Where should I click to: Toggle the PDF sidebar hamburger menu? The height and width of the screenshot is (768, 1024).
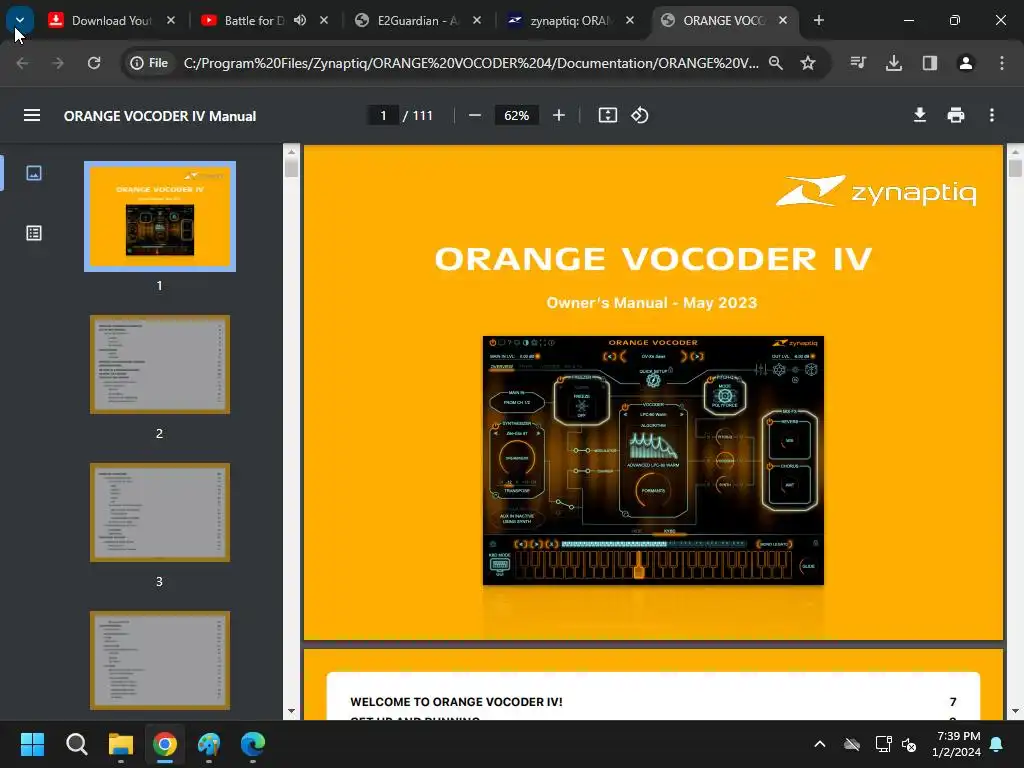[32, 116]
